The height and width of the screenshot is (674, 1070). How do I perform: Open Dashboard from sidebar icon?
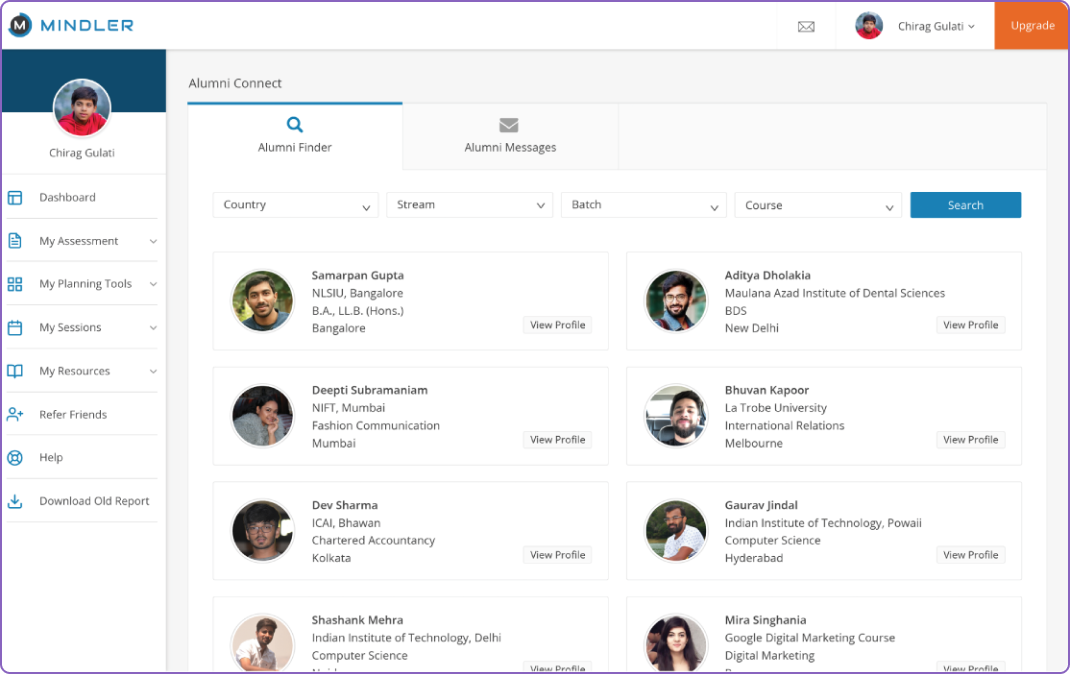(x=15, y=198)
